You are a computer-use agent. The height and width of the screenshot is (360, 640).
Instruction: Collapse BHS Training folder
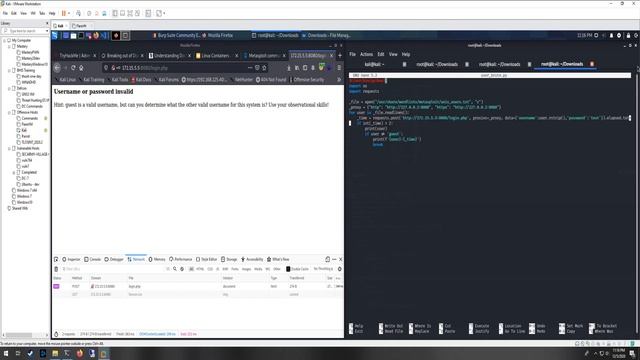9,70
